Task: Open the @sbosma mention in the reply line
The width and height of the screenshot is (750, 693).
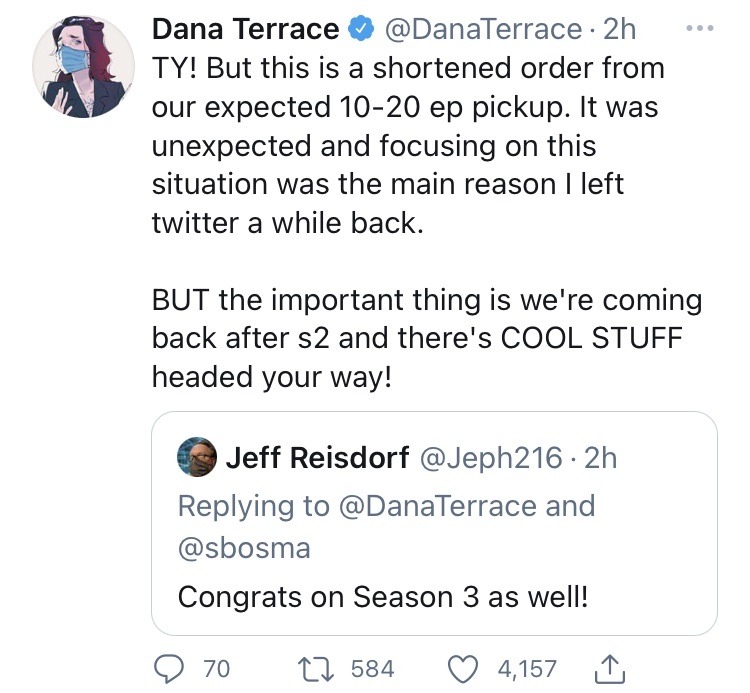Action: (x=244, y=548)
